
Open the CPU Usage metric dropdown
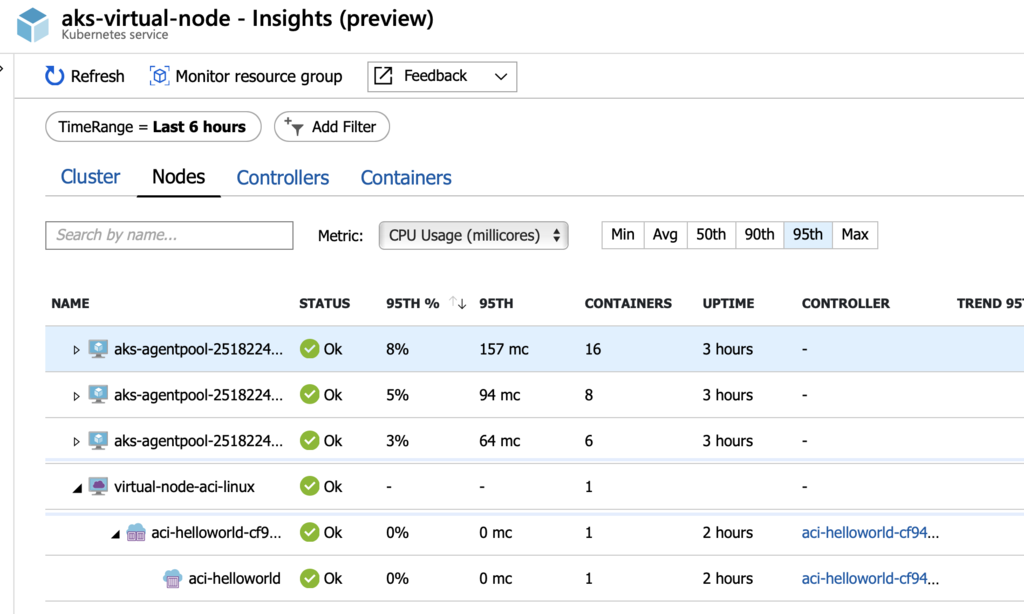(x=473, y=236)
